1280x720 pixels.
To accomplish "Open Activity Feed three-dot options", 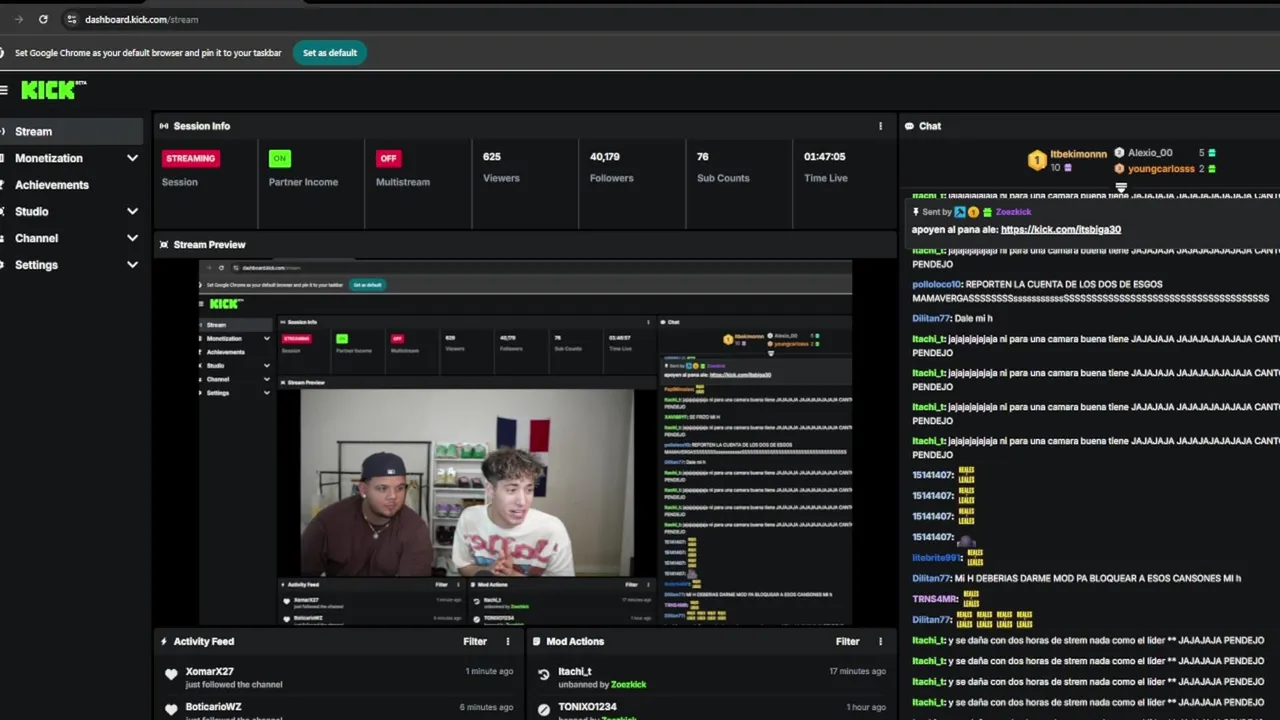I will pyautogui.click(x=507, y=641).
